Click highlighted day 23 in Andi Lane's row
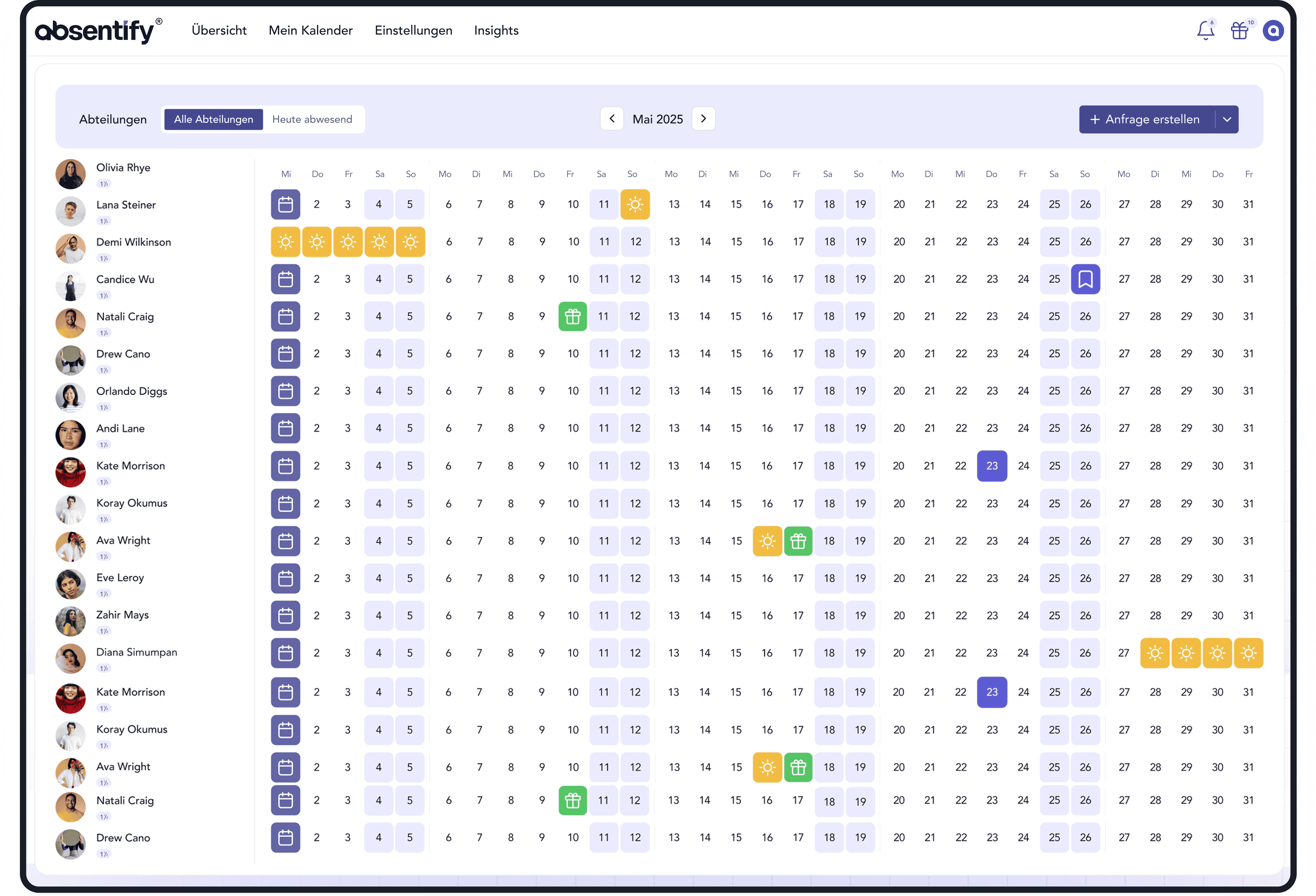The image size is (1316, 896). 991,466
